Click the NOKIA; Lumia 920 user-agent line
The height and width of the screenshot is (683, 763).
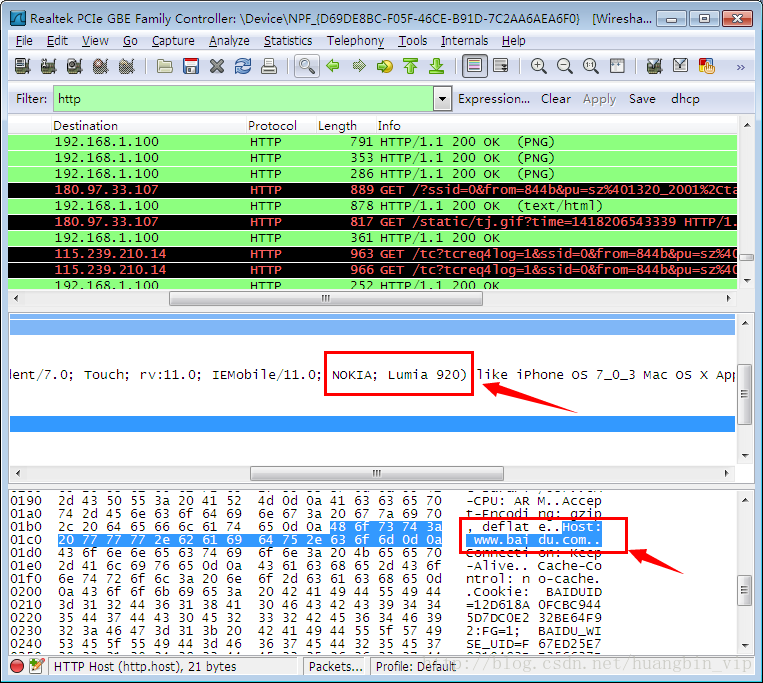coord(373,375)
